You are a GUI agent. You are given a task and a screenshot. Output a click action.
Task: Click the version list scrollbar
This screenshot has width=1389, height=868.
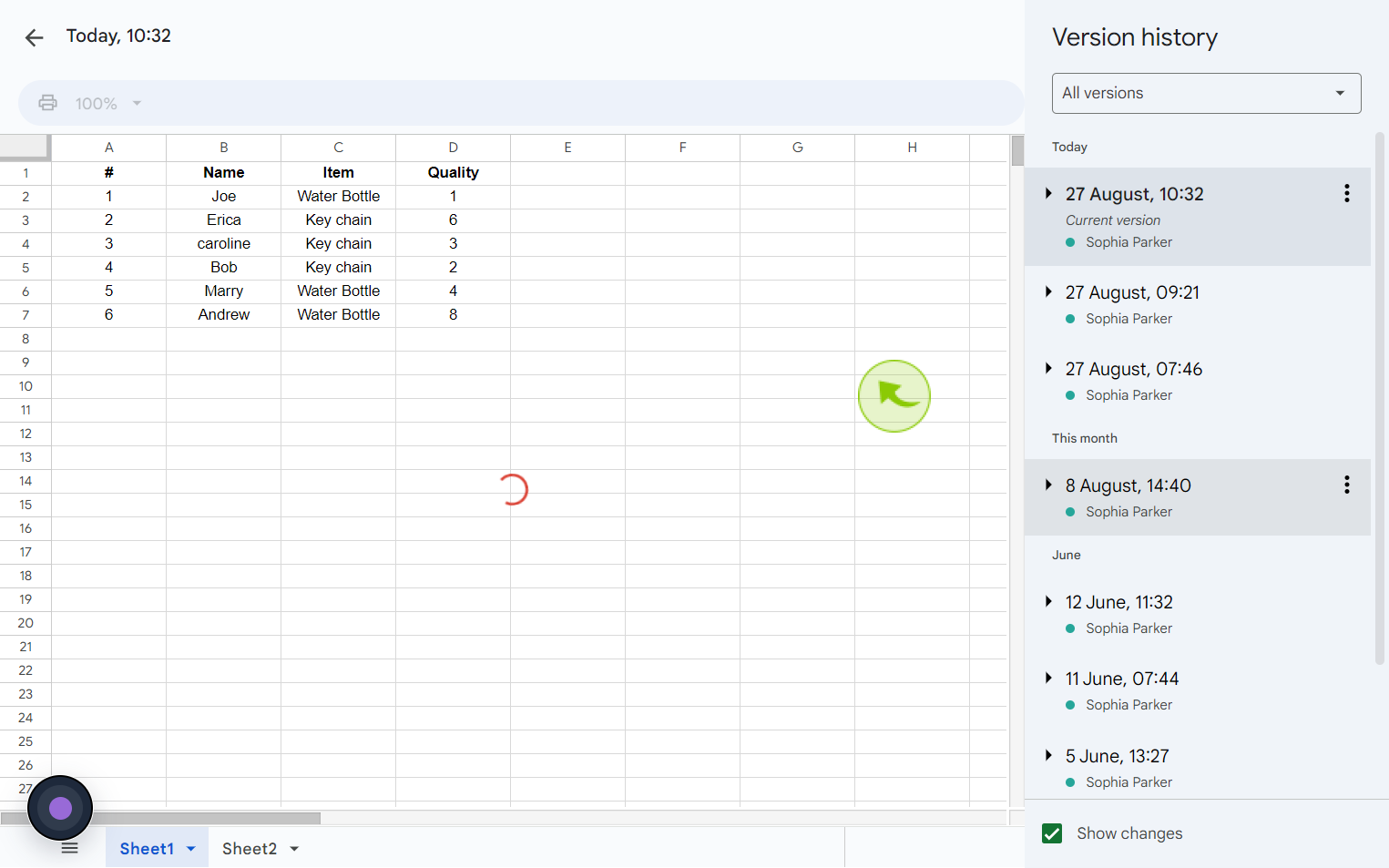point(1380,398)
